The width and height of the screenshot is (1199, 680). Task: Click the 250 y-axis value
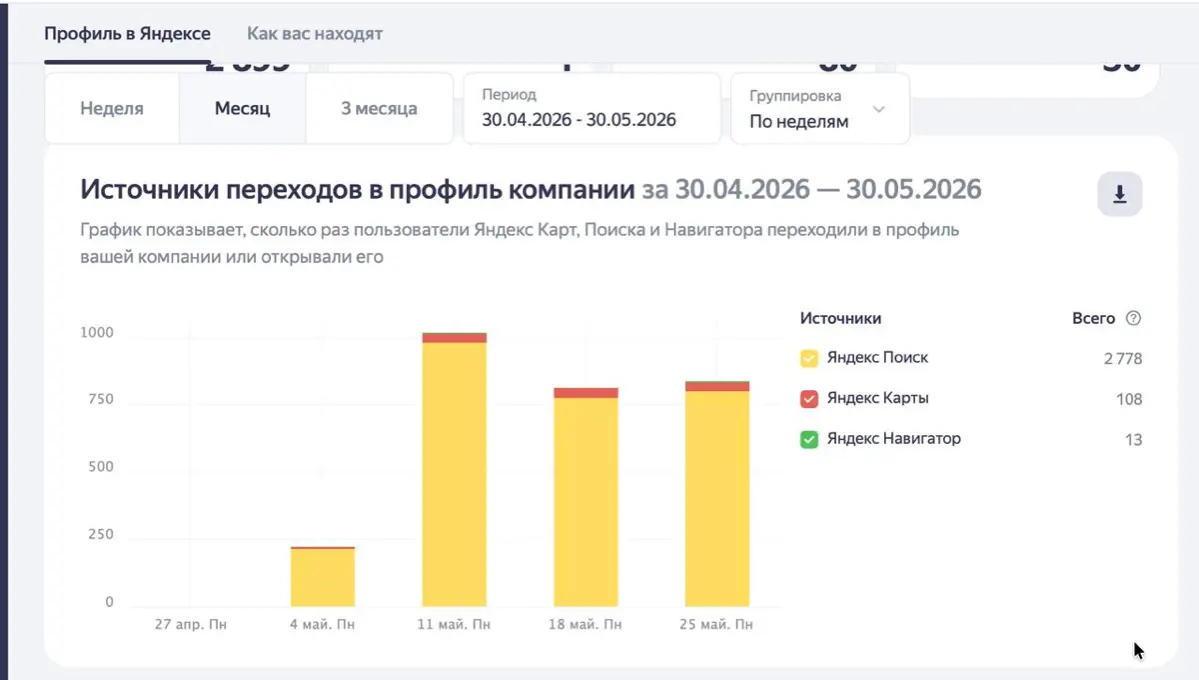pyautogui.click(x=100, y=534)
